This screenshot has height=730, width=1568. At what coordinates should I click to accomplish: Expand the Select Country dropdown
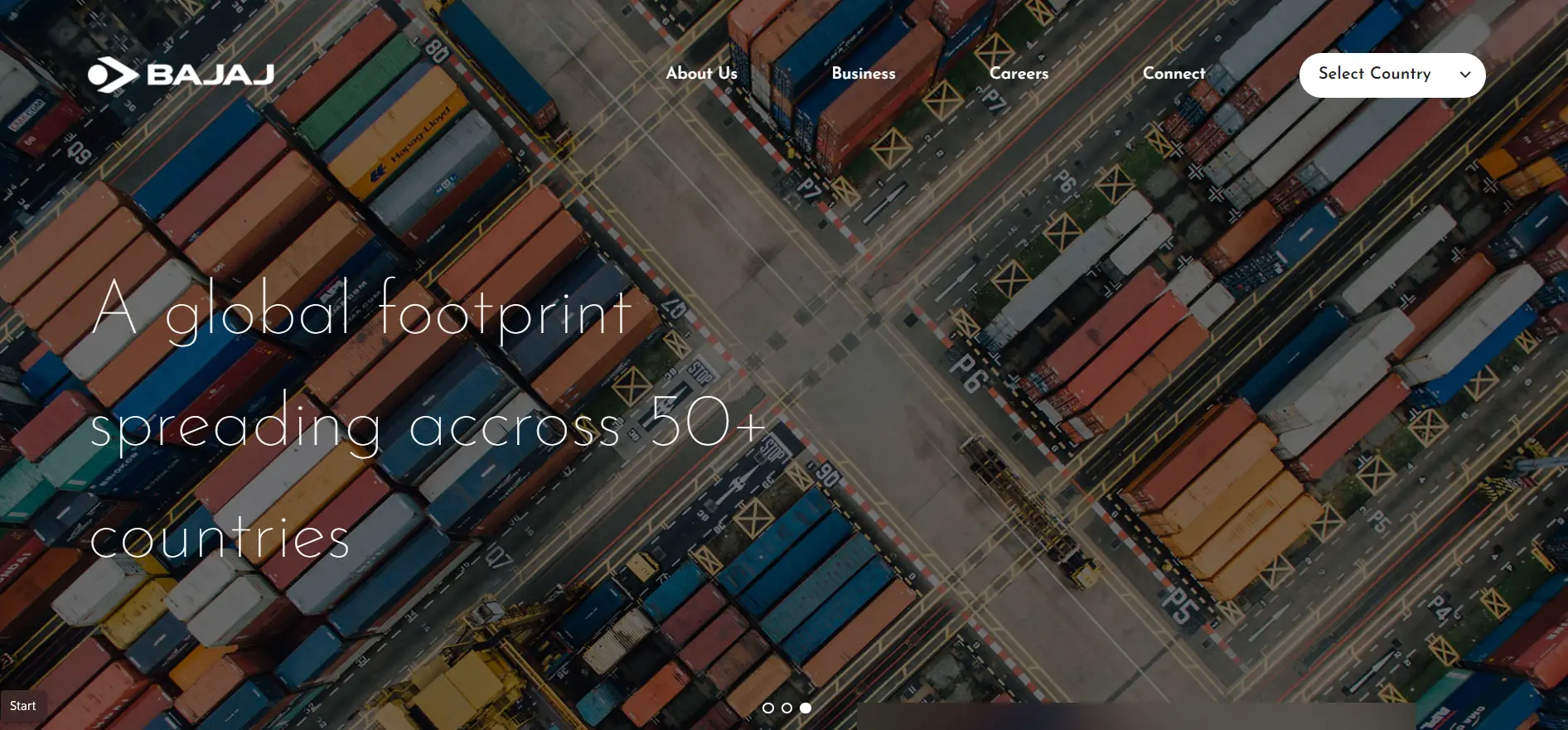pos(1392,75)
